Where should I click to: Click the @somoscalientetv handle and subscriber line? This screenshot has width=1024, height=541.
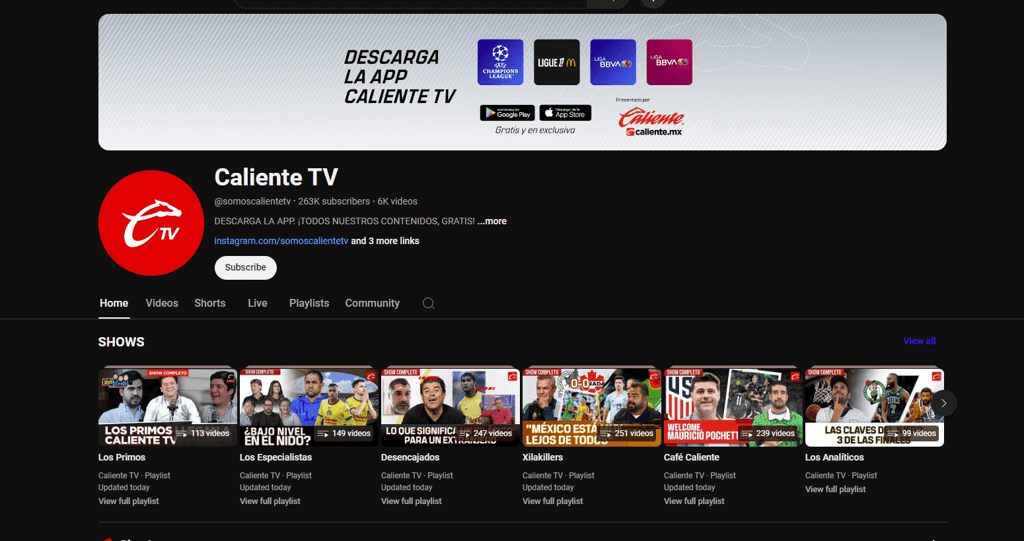[x=316, y=202]
